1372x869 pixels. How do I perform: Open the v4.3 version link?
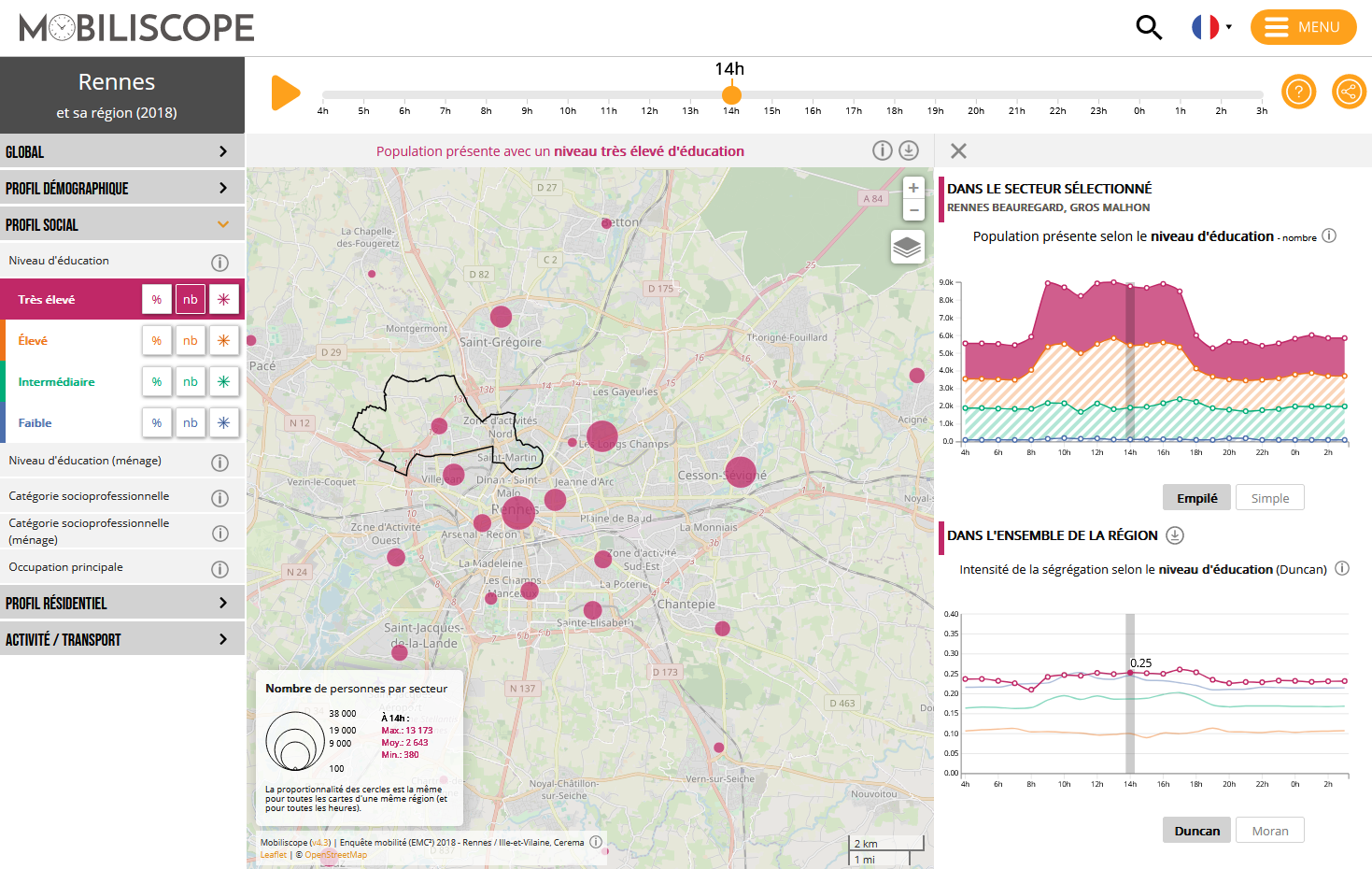[x=320, y=843]
